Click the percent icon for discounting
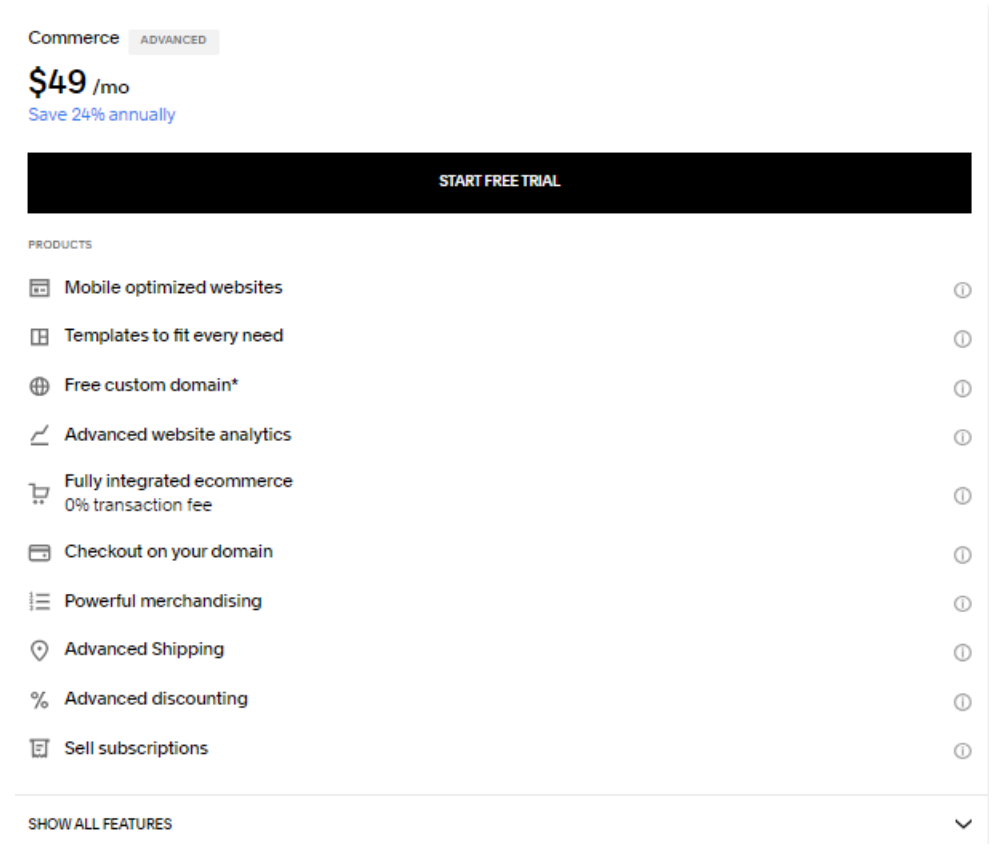The image size is (1000, 860). (x=40, y=700)
